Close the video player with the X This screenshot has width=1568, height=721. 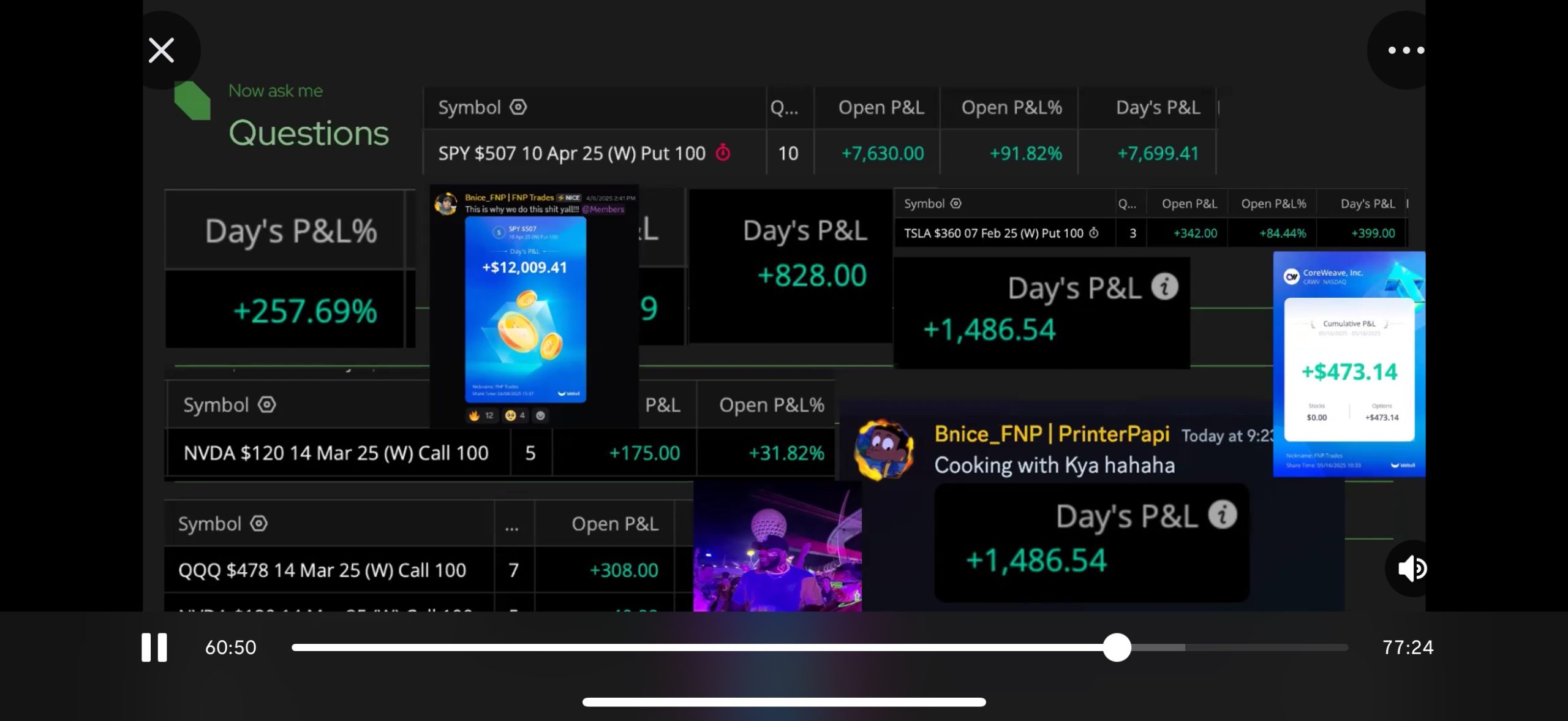(x=162, y=50)
